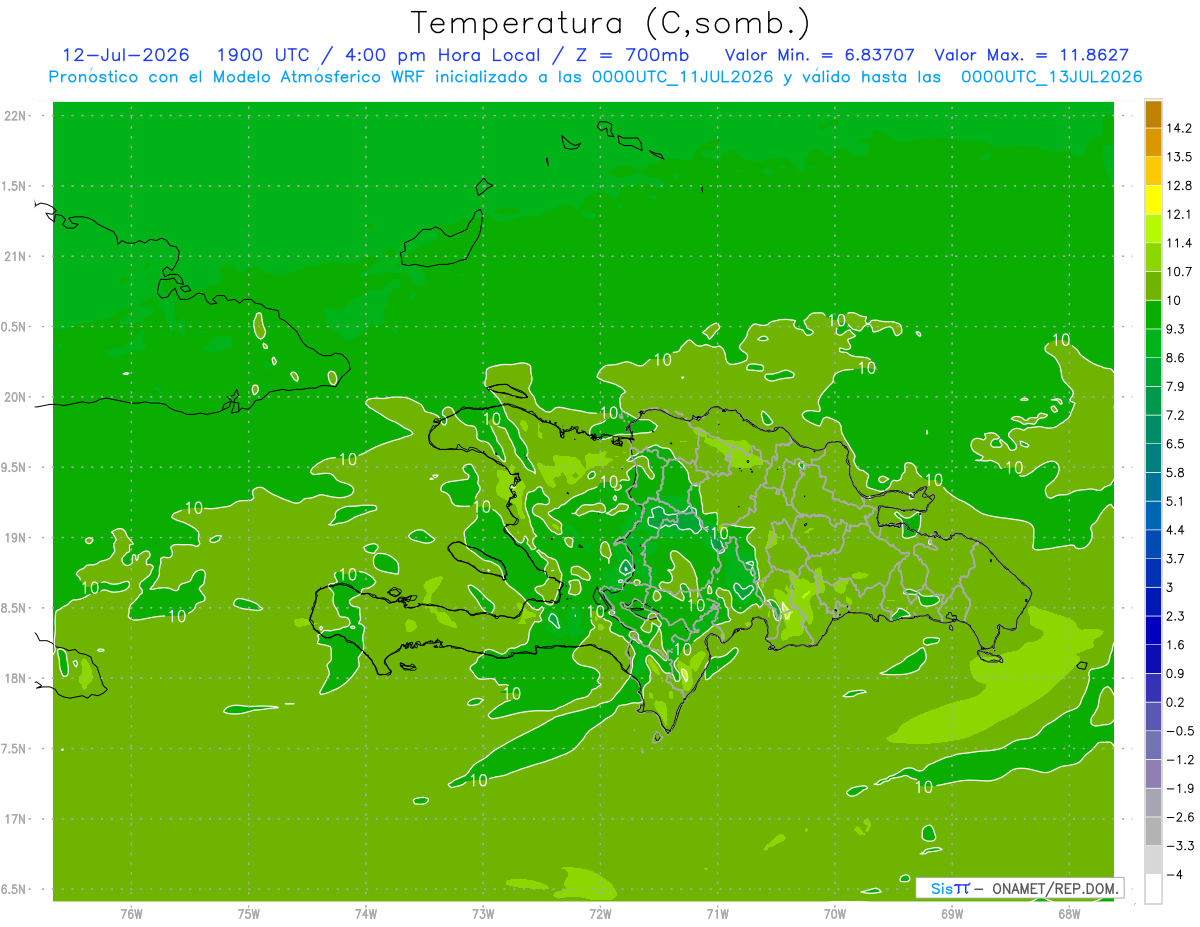
Task: Click the '74W' longitude label
Action: (x=365, y=914)
